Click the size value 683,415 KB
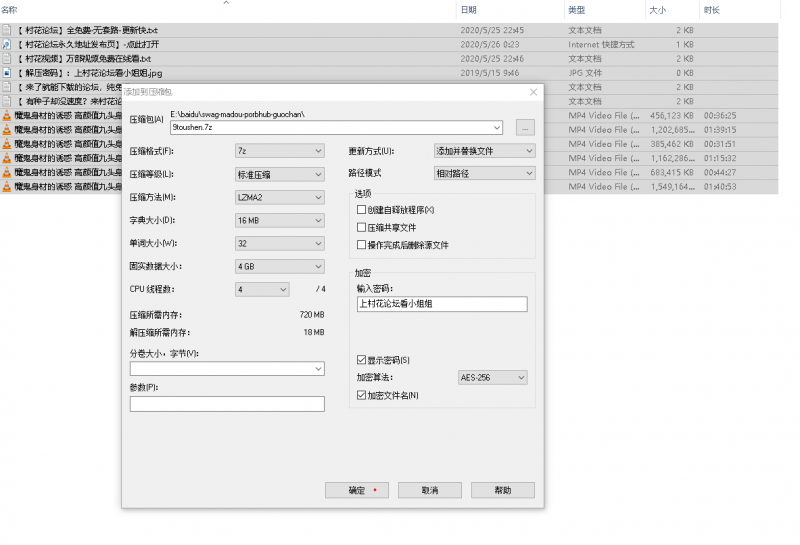The image size is (800, 545). 672,172
